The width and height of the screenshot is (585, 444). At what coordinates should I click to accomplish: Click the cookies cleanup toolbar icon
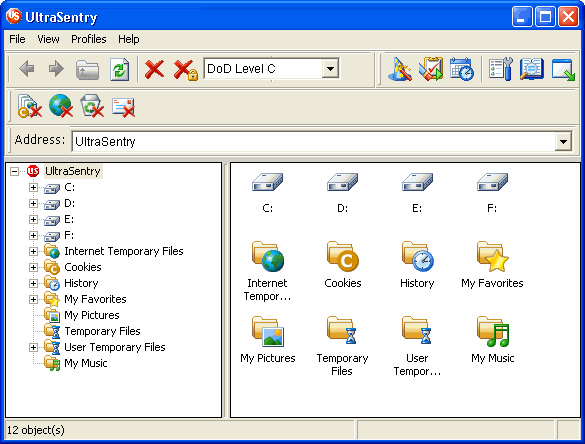point(29,106)
